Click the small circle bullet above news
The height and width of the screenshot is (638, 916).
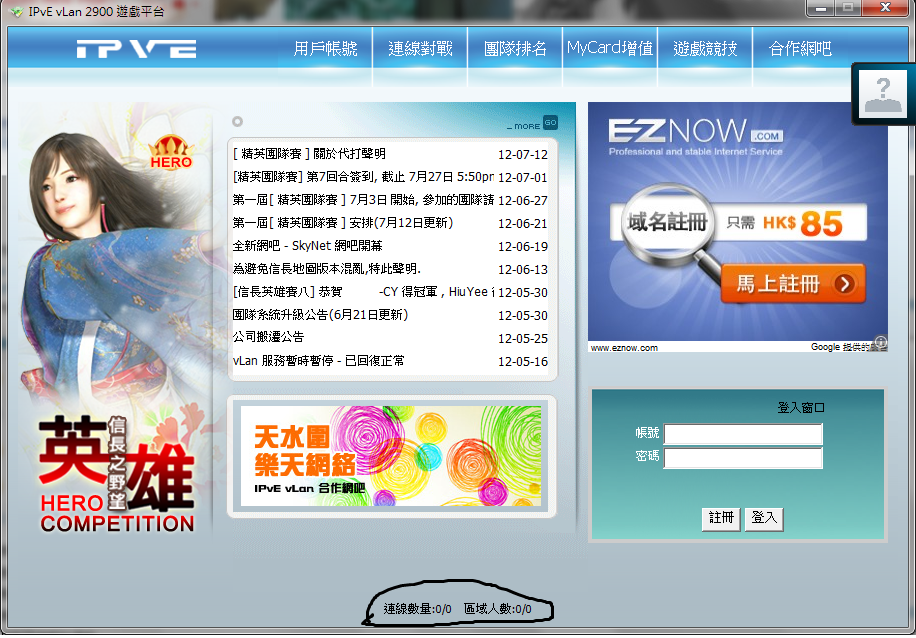(x=237, y=122)
